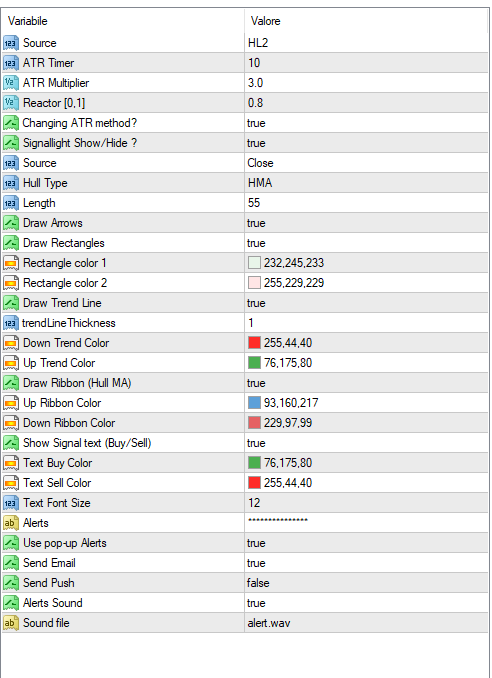The image size is (492, 678).
Task: Click the color icon beside Down Ribbon Color
Action: 10,423
